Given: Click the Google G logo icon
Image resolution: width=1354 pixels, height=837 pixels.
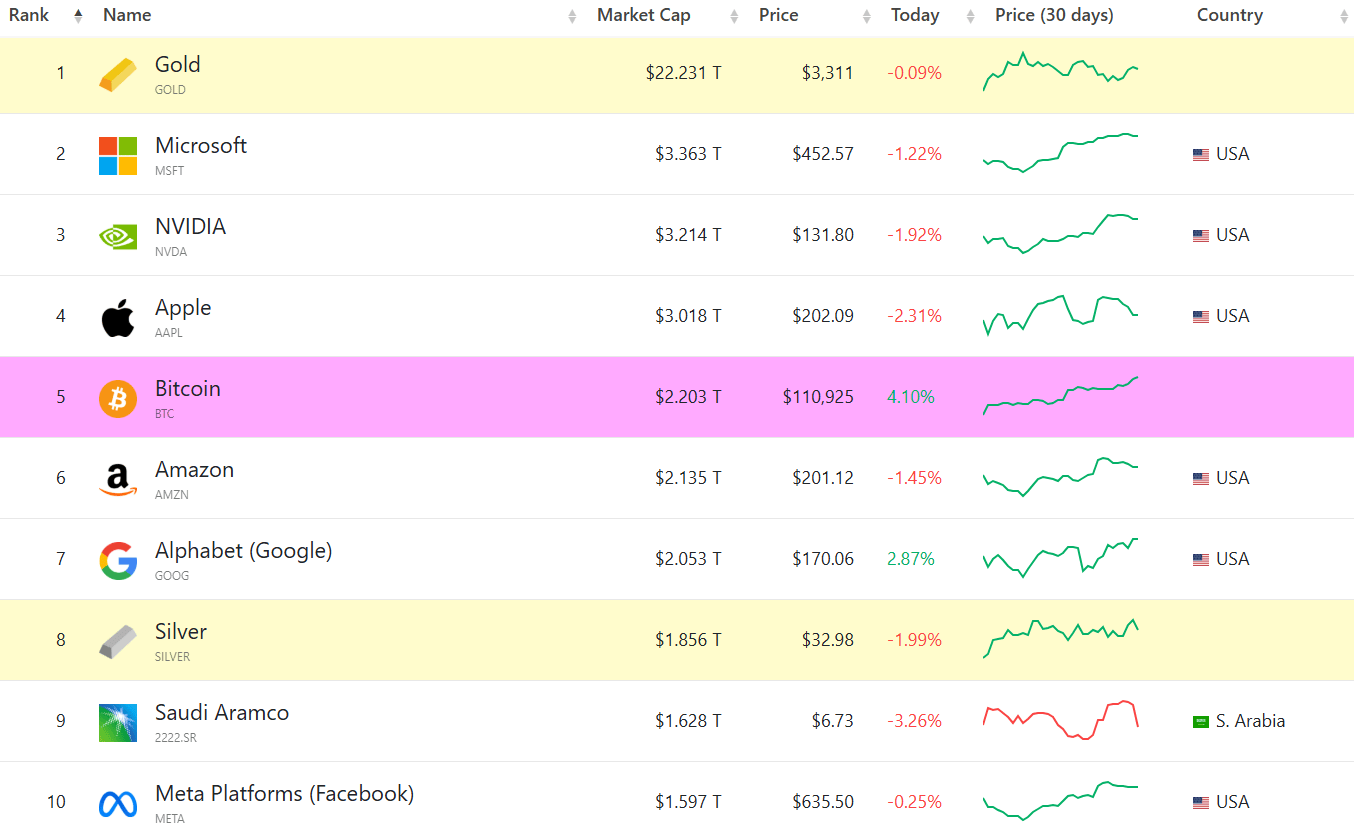Looking at the screenshot, I should [118, 561].
